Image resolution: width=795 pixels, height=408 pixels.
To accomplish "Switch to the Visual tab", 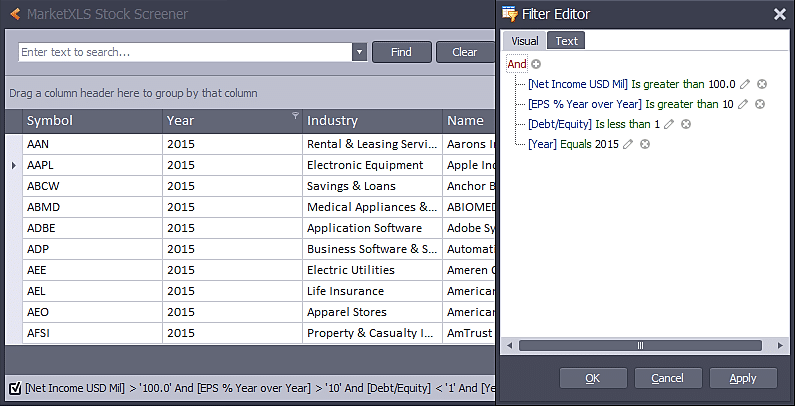I will click(524, 41).
